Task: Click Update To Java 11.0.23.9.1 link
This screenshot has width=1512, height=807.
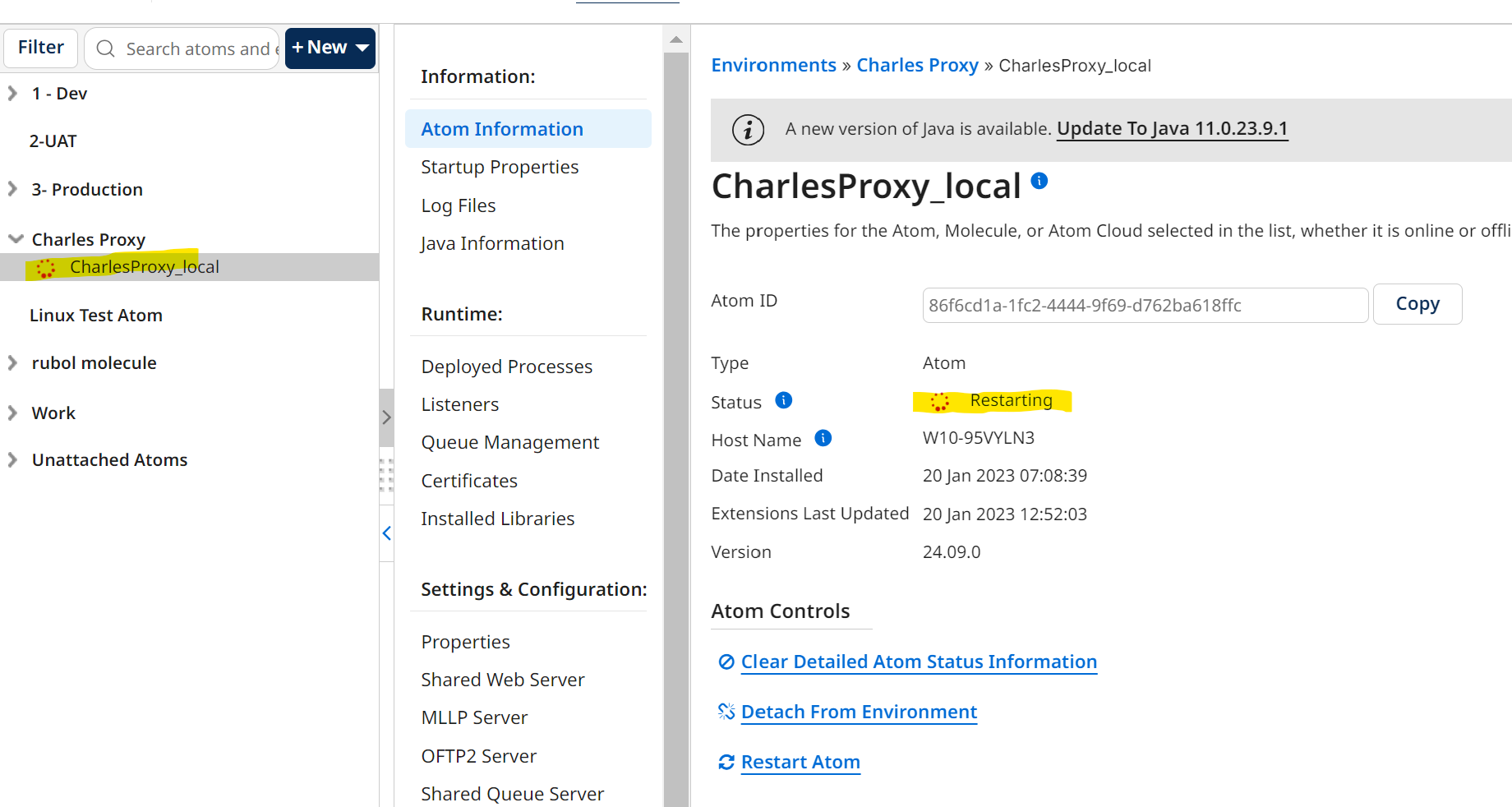Action: [x=1172, y=128]
